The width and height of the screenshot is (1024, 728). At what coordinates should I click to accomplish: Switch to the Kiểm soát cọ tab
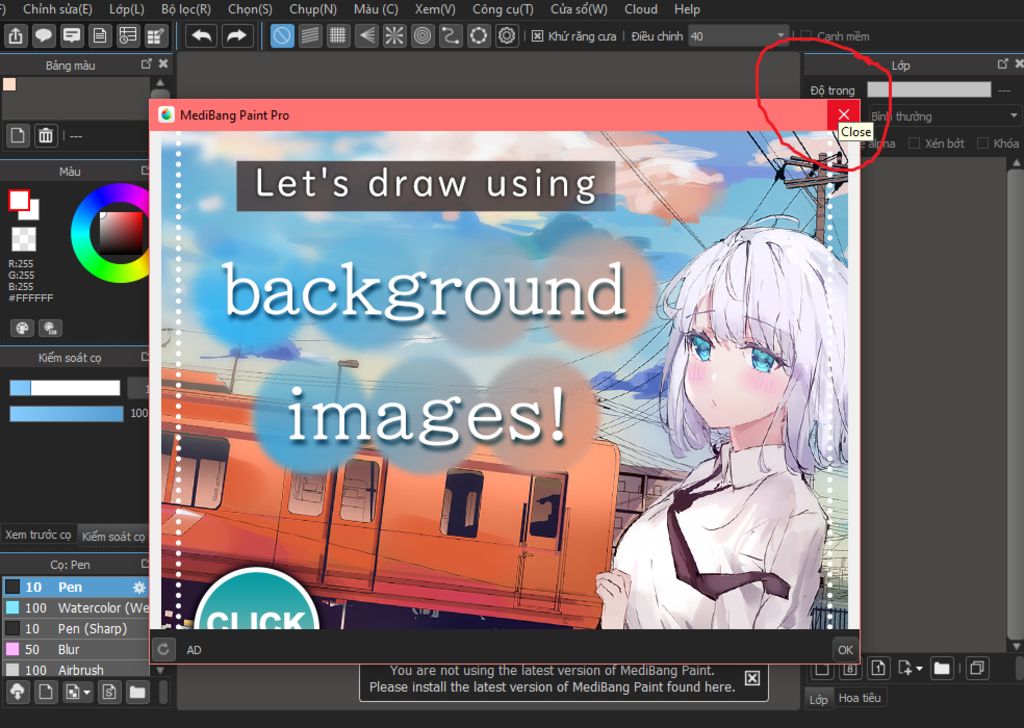click(113, 536)
